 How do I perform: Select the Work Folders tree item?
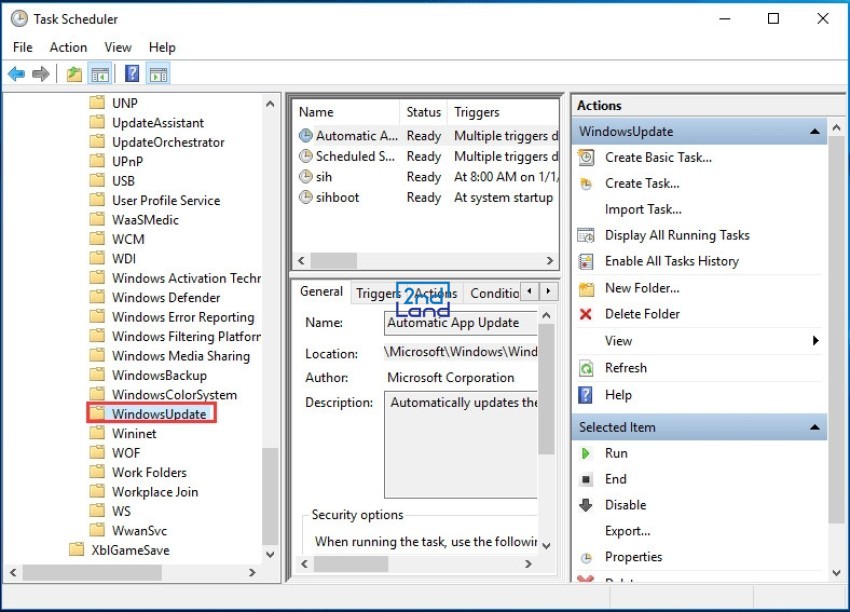coord(149,472)
